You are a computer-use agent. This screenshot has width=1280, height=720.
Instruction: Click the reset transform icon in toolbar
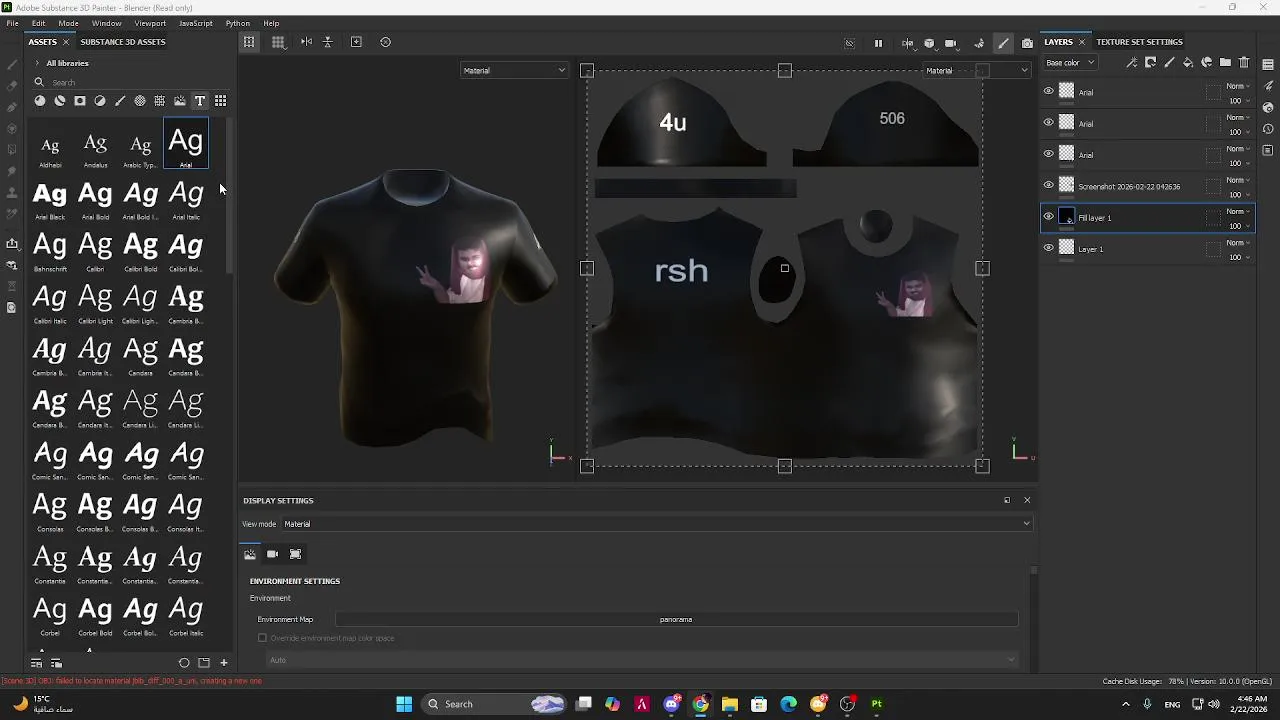click(386, 42)
